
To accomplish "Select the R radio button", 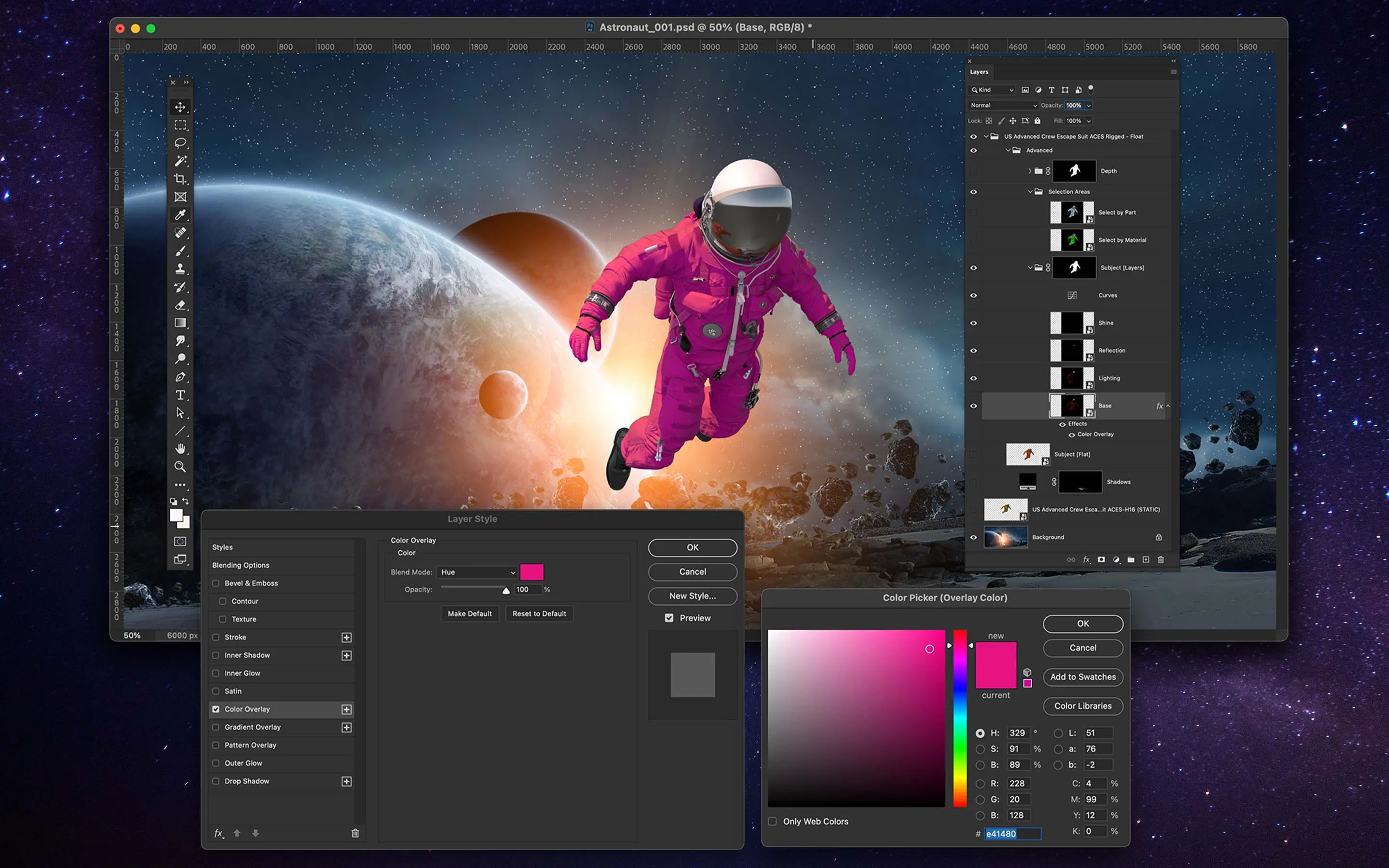I will coord(980,784).
